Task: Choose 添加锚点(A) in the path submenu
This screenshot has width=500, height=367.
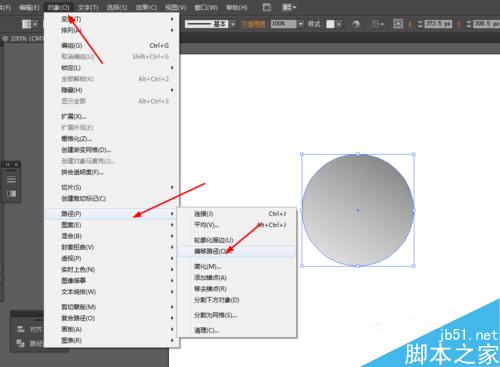Action: coord(237,277)
